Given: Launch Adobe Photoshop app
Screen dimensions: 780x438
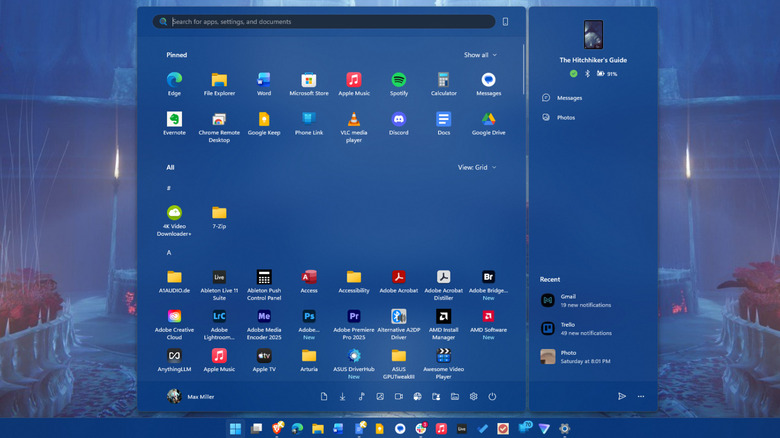Looking at the screenshot, I should coord(308,324).
